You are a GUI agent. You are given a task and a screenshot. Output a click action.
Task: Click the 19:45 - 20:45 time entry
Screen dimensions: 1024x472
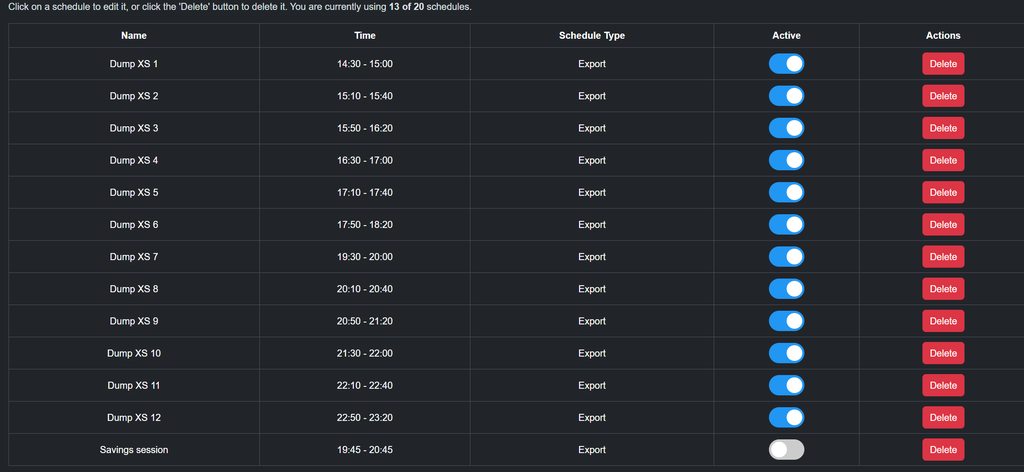coord(365,450)
